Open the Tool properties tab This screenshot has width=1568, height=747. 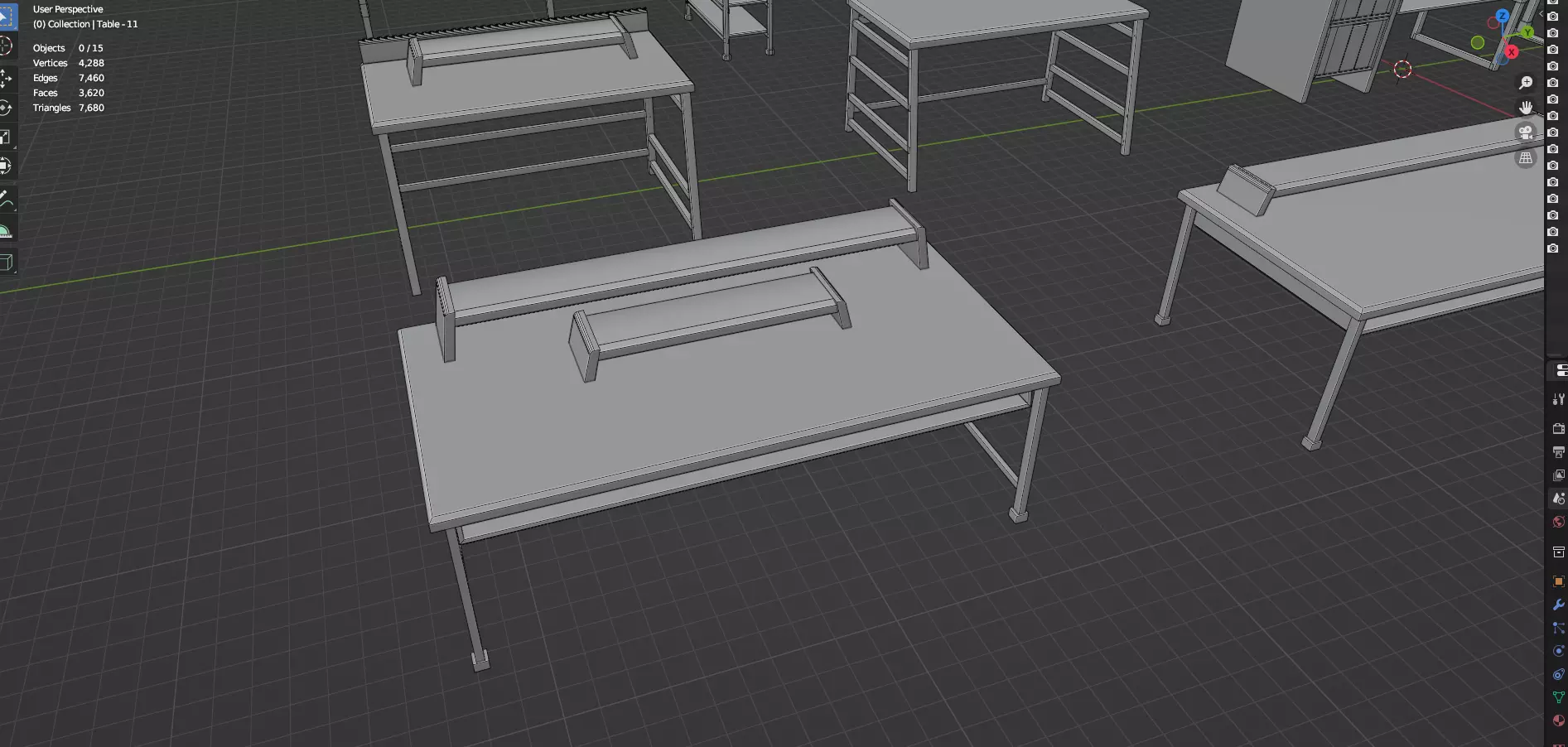[x=1558, y=399]
